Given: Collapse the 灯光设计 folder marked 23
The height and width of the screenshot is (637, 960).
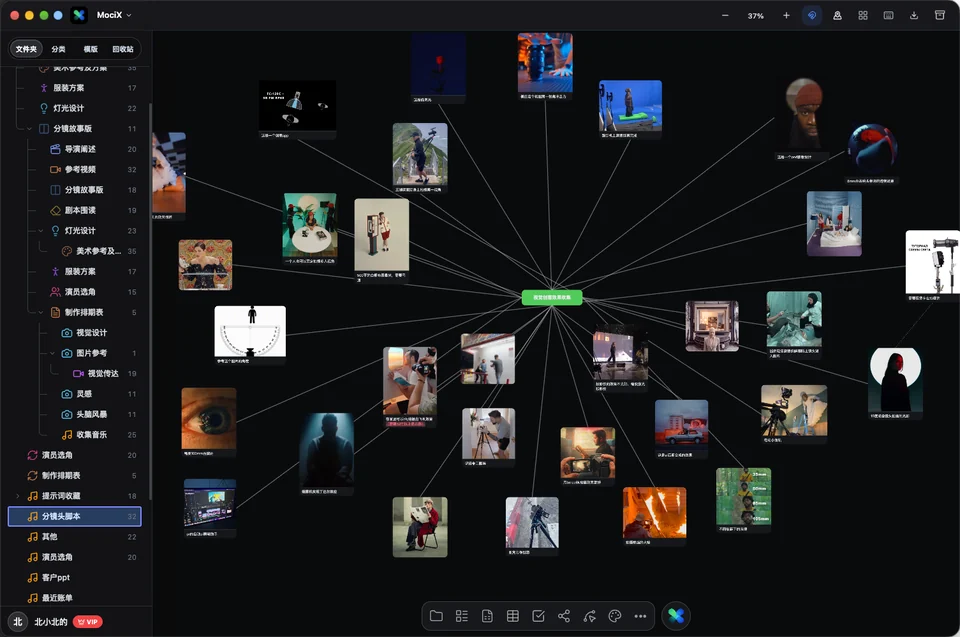Looking at the screenshot, I should pos(40,231).
